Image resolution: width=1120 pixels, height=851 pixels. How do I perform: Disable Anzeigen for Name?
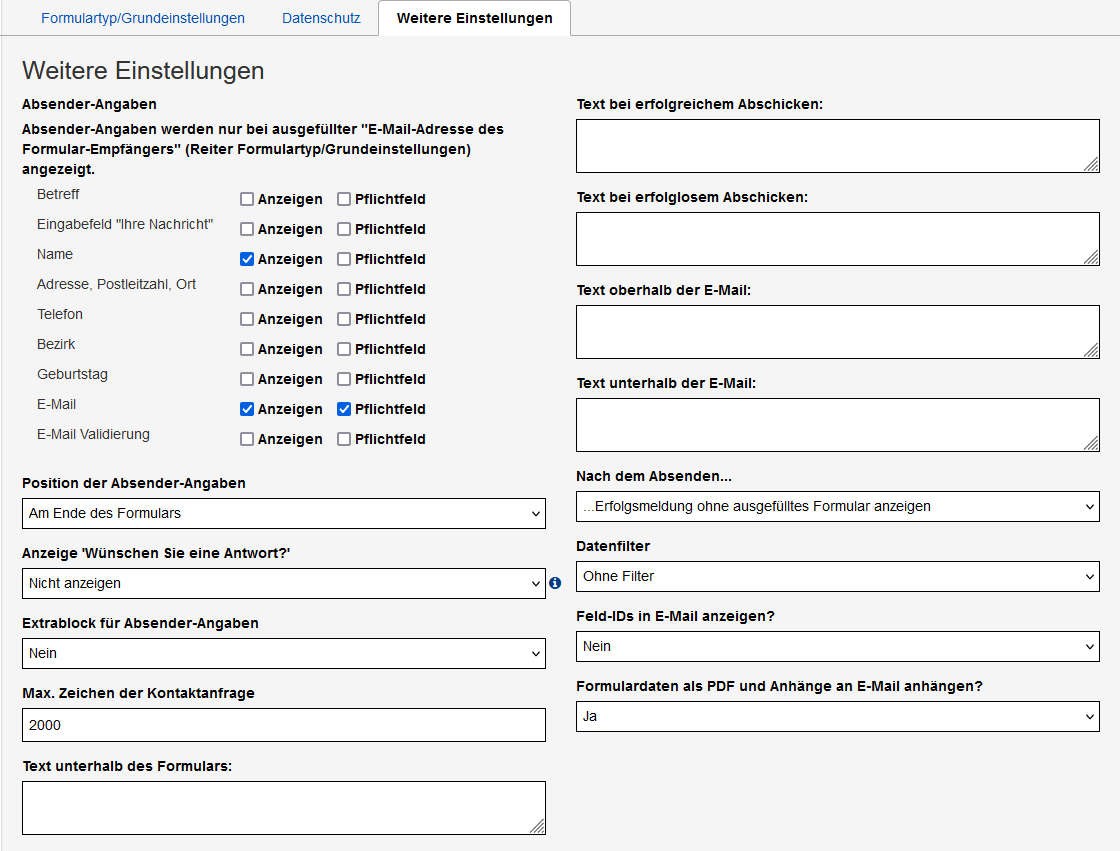[245, 258]
